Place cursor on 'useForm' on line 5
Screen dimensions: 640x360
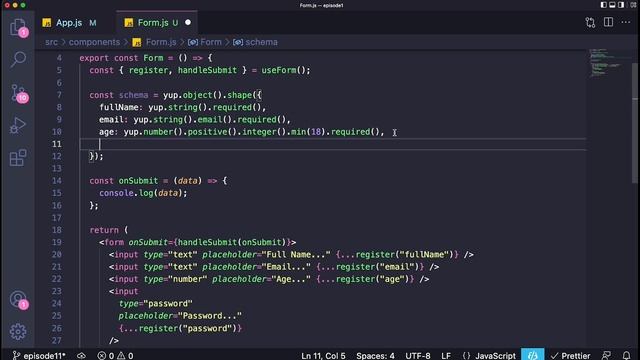coord(278,70)
